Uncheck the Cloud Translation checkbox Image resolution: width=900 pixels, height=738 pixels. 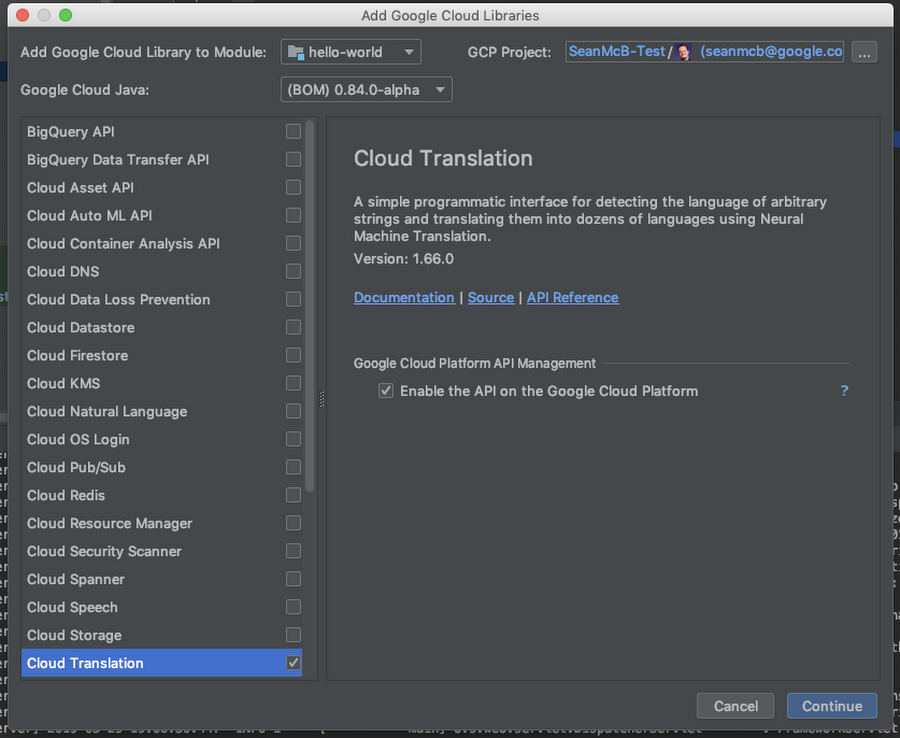[293, 663]
